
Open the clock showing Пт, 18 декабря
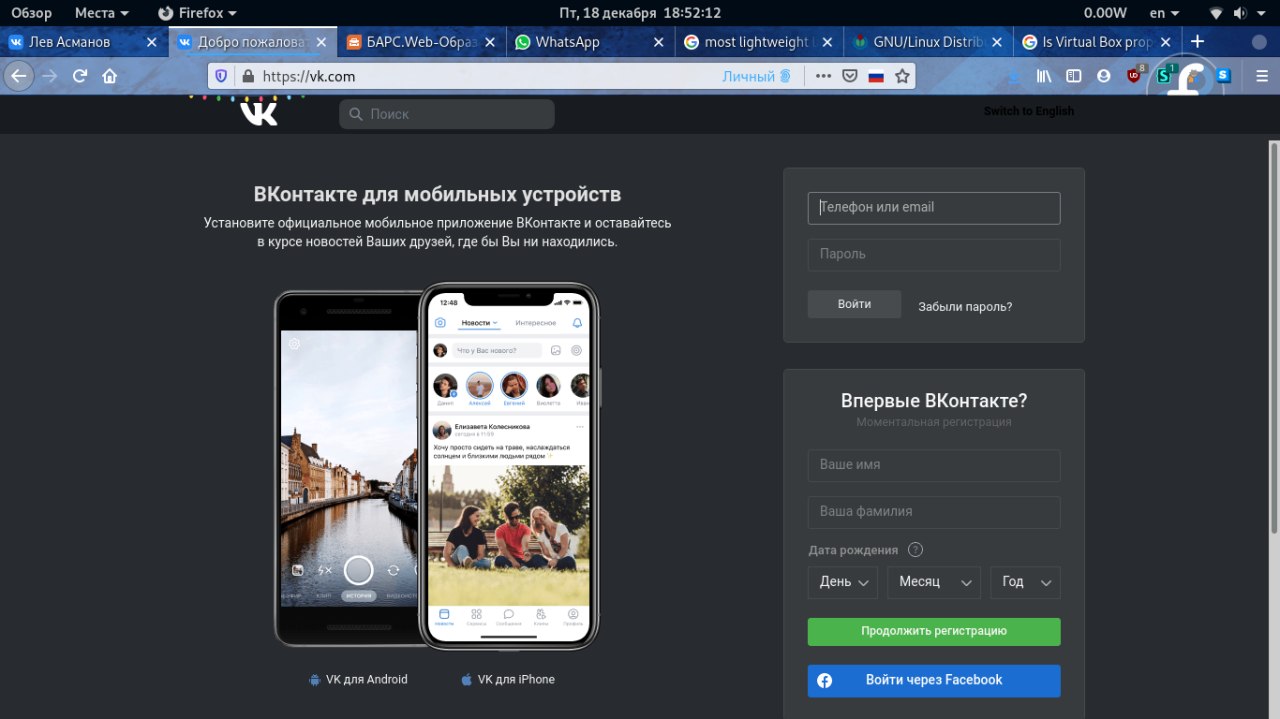pyautogui.click(x=640, y=13)
